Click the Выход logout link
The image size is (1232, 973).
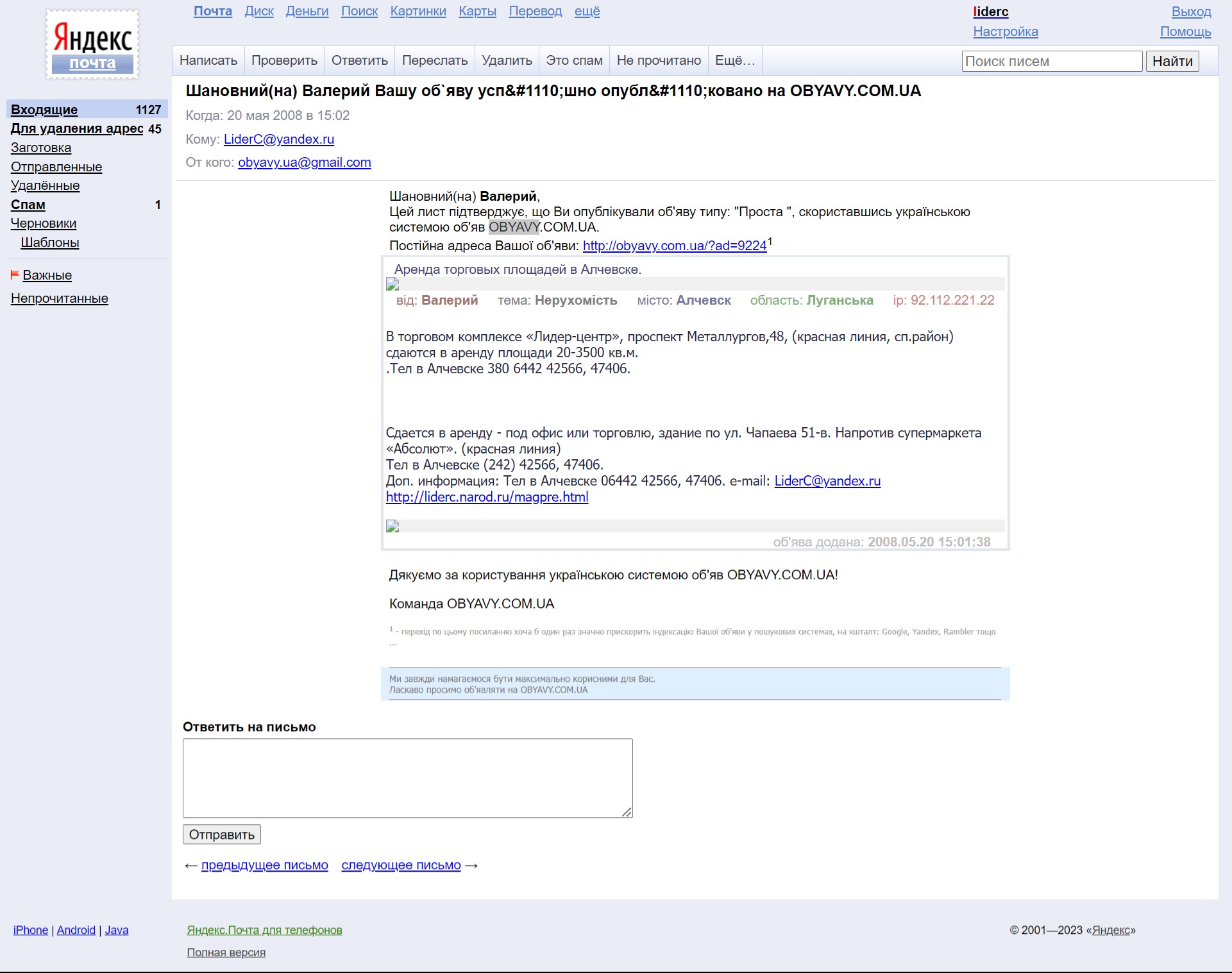(x=1192, y=12)
